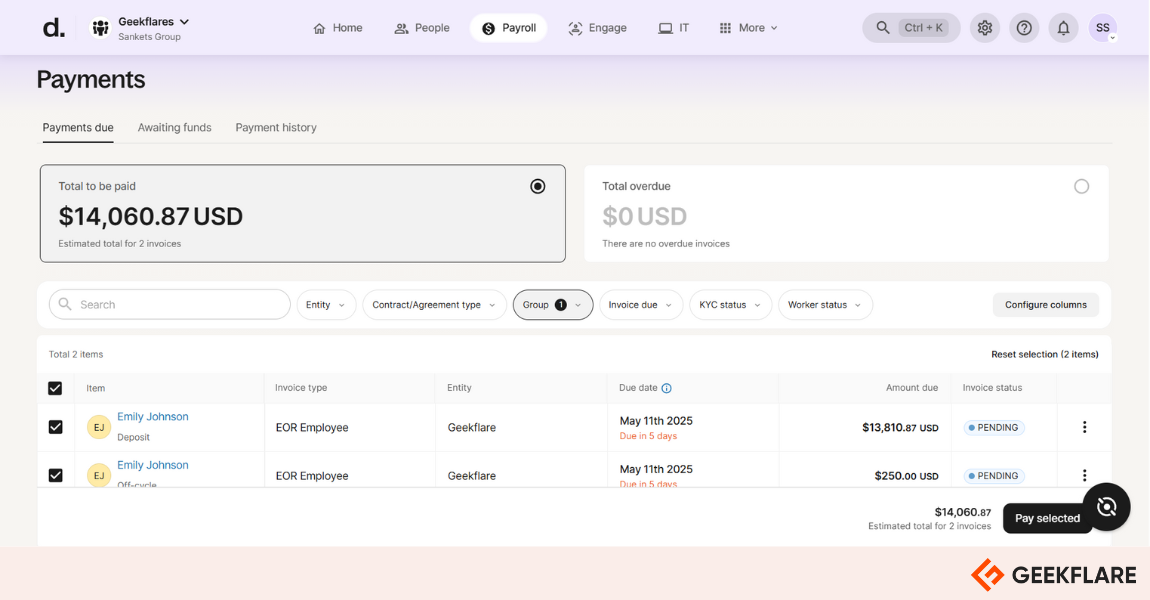
Task: Click the Pay selected button
Action: point(1047,518)
